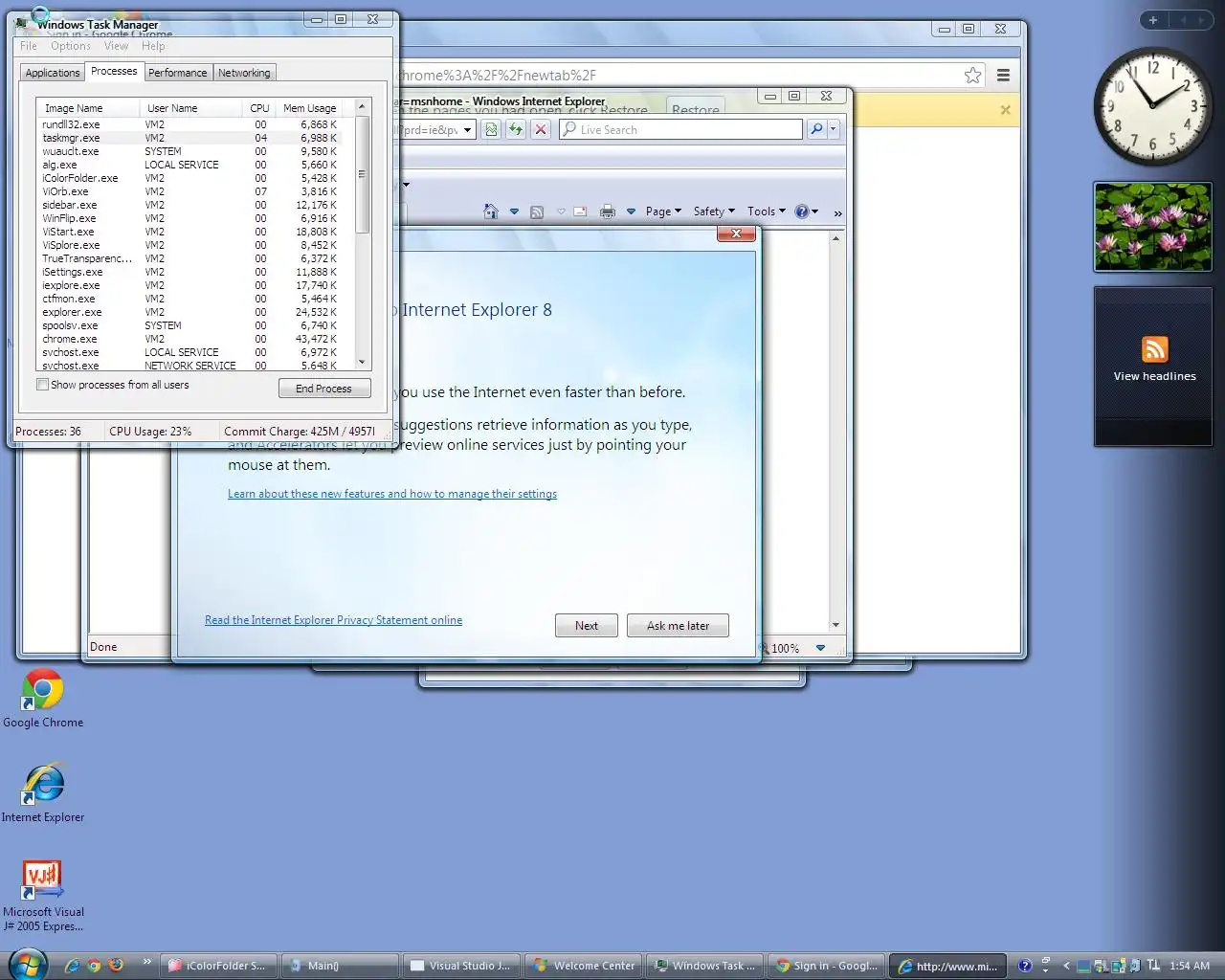The image size is (1225, 980).
Task: Open Learn about these new features link
Action: [392, 494]
